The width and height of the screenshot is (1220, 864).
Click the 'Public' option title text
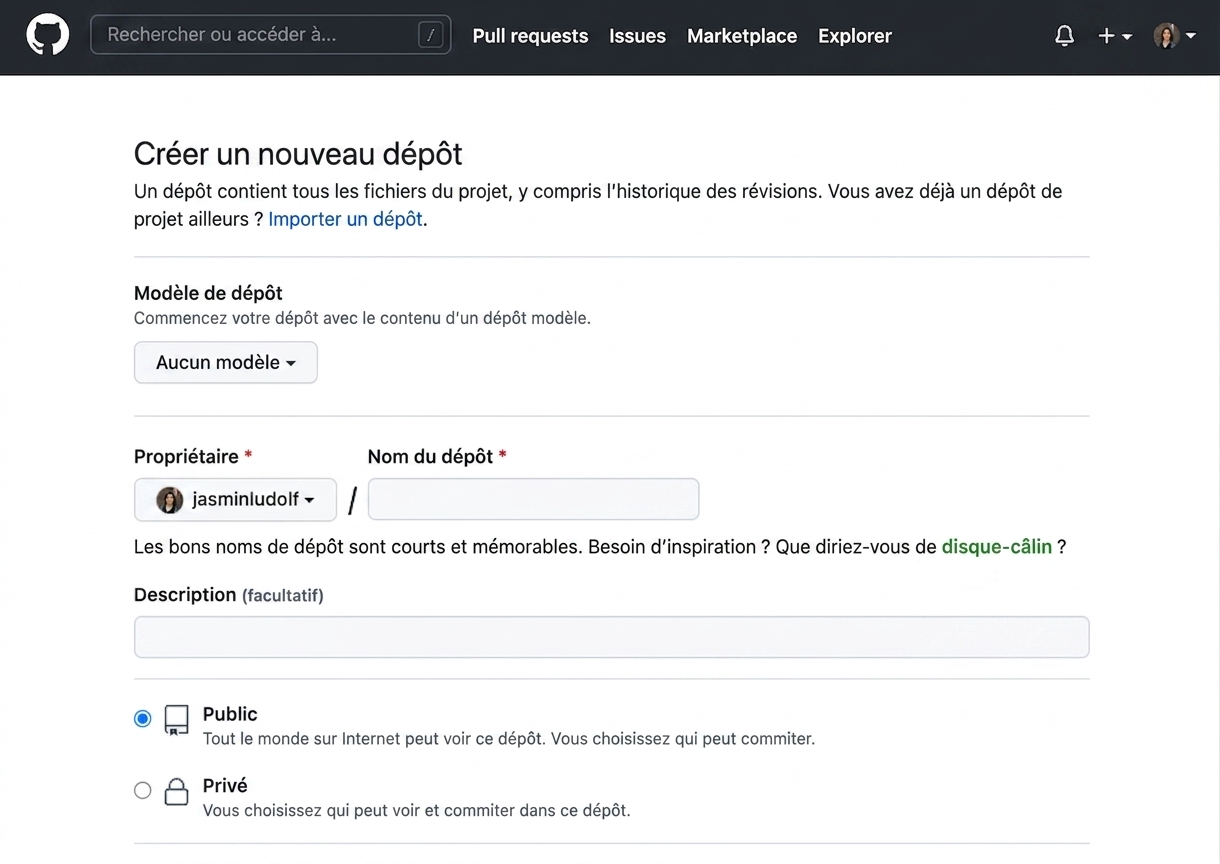pyautogui.click(x=230, y=714)
